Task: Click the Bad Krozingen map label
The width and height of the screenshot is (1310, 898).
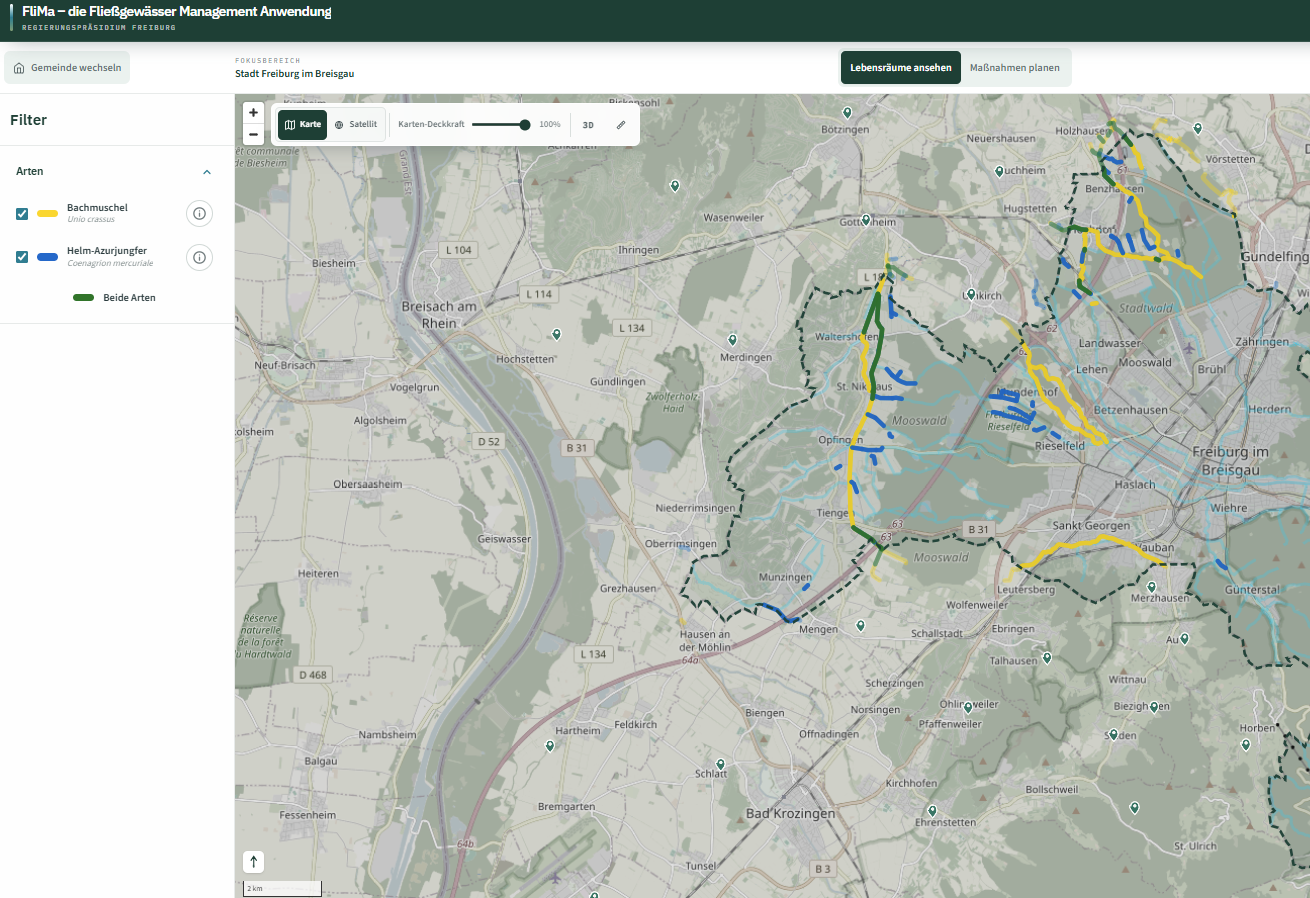Action: 790,814
